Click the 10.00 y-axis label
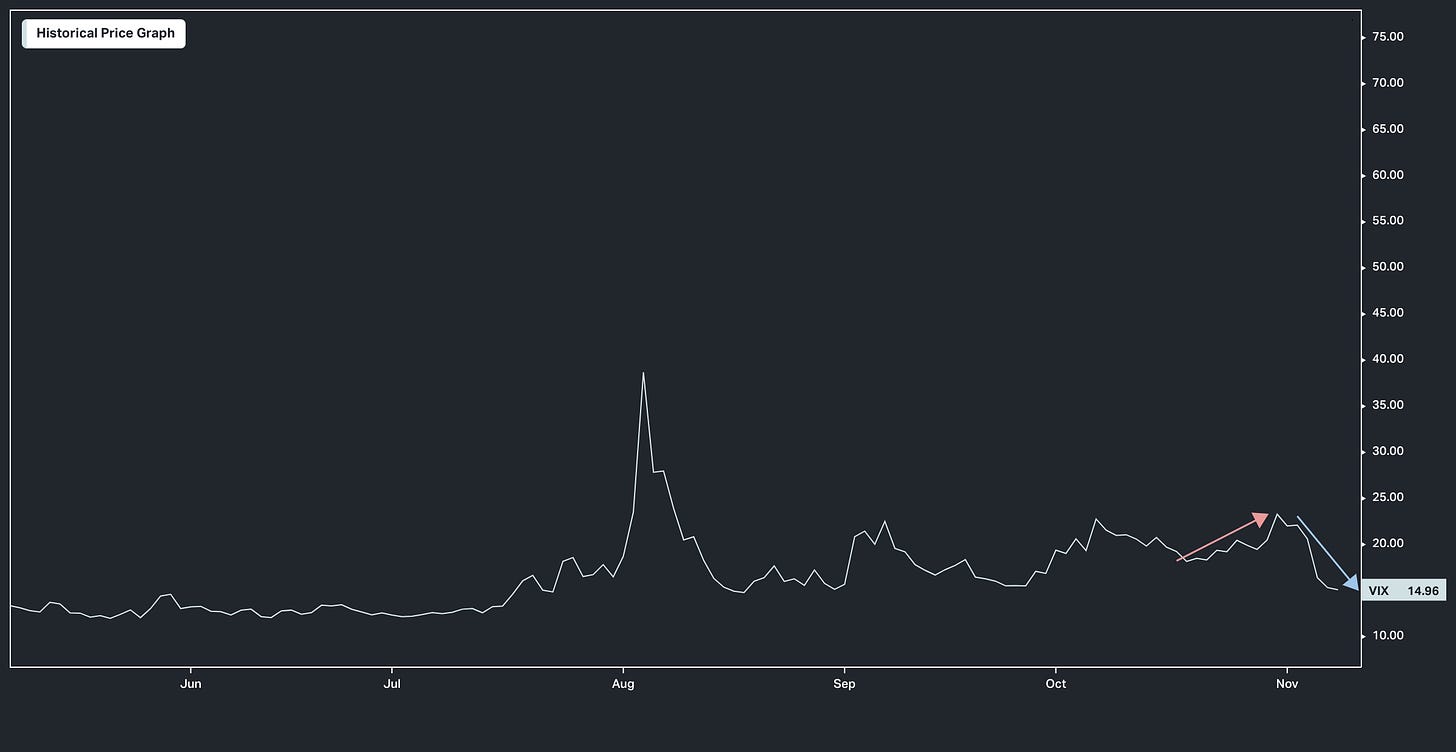 point(1388,636)
